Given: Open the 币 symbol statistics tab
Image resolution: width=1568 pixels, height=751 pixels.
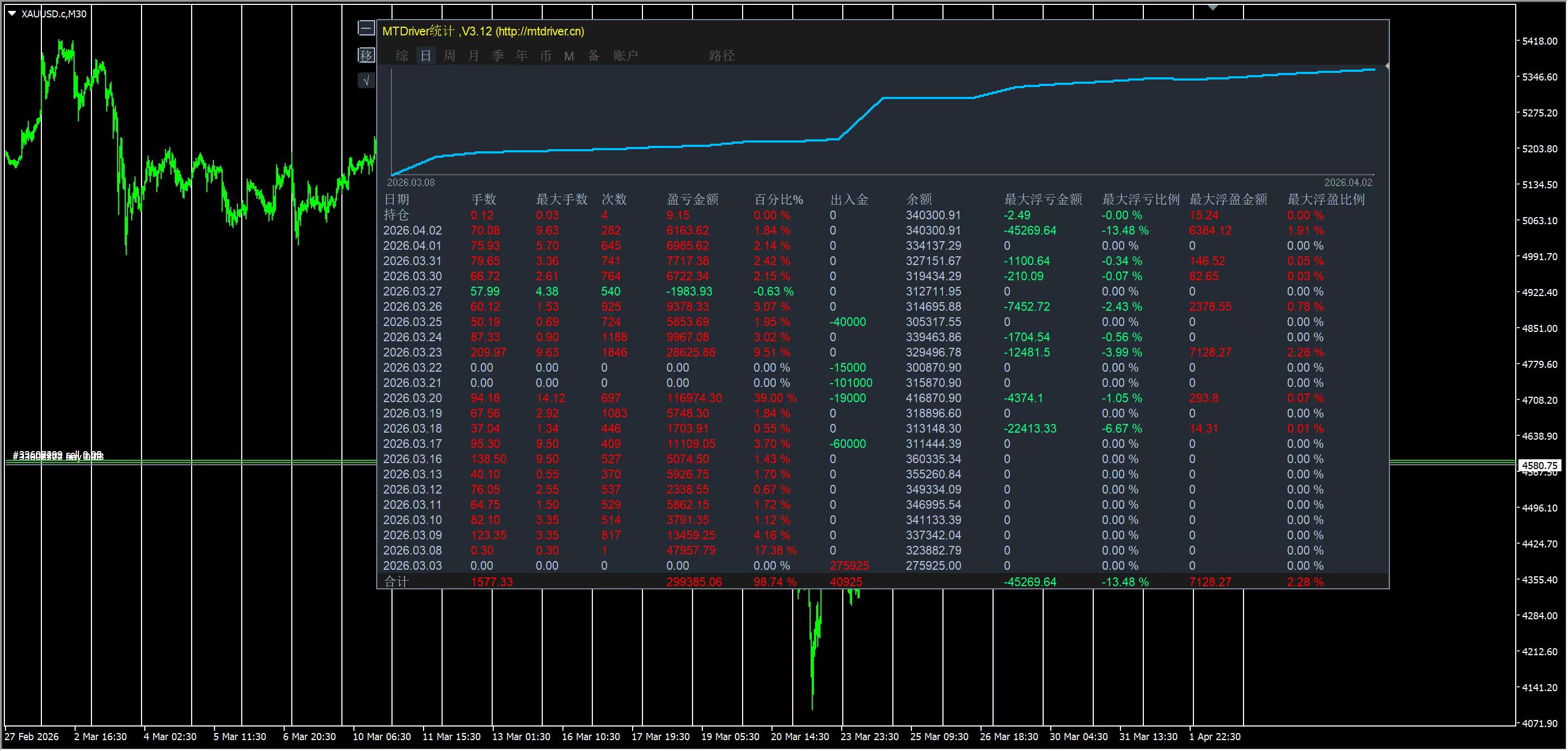Looking at the screenshot, I should click(x=546, y=56).
